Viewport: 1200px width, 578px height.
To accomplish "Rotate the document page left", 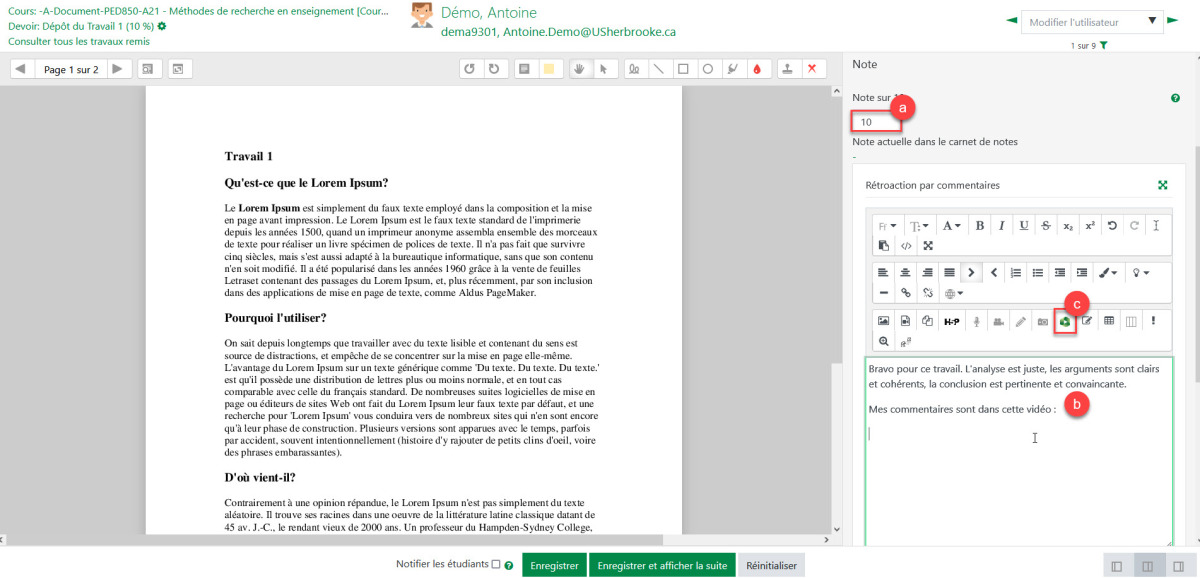I will (x=469, y=69).
